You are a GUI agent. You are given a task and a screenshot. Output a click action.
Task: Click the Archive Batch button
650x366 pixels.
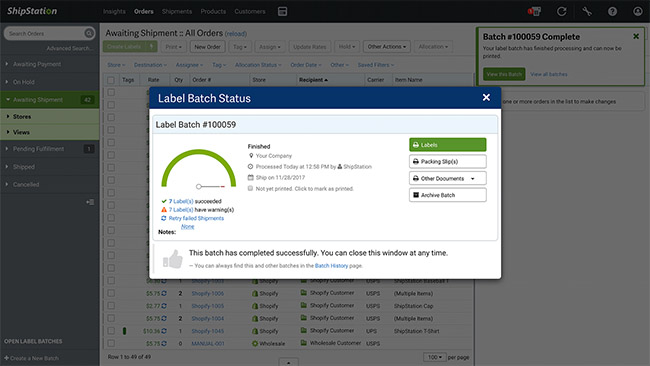[448, 195]
